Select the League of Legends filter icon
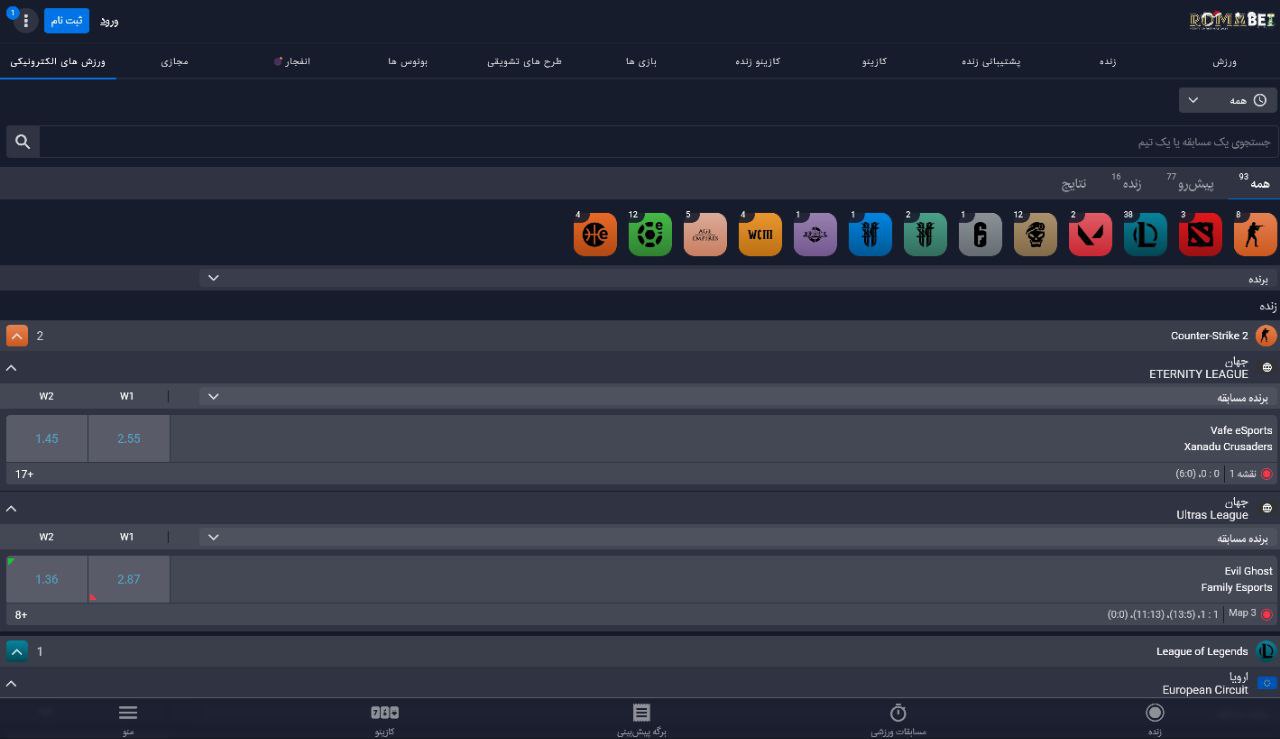Screen dimensions: 1280x739 [1145, 235]
